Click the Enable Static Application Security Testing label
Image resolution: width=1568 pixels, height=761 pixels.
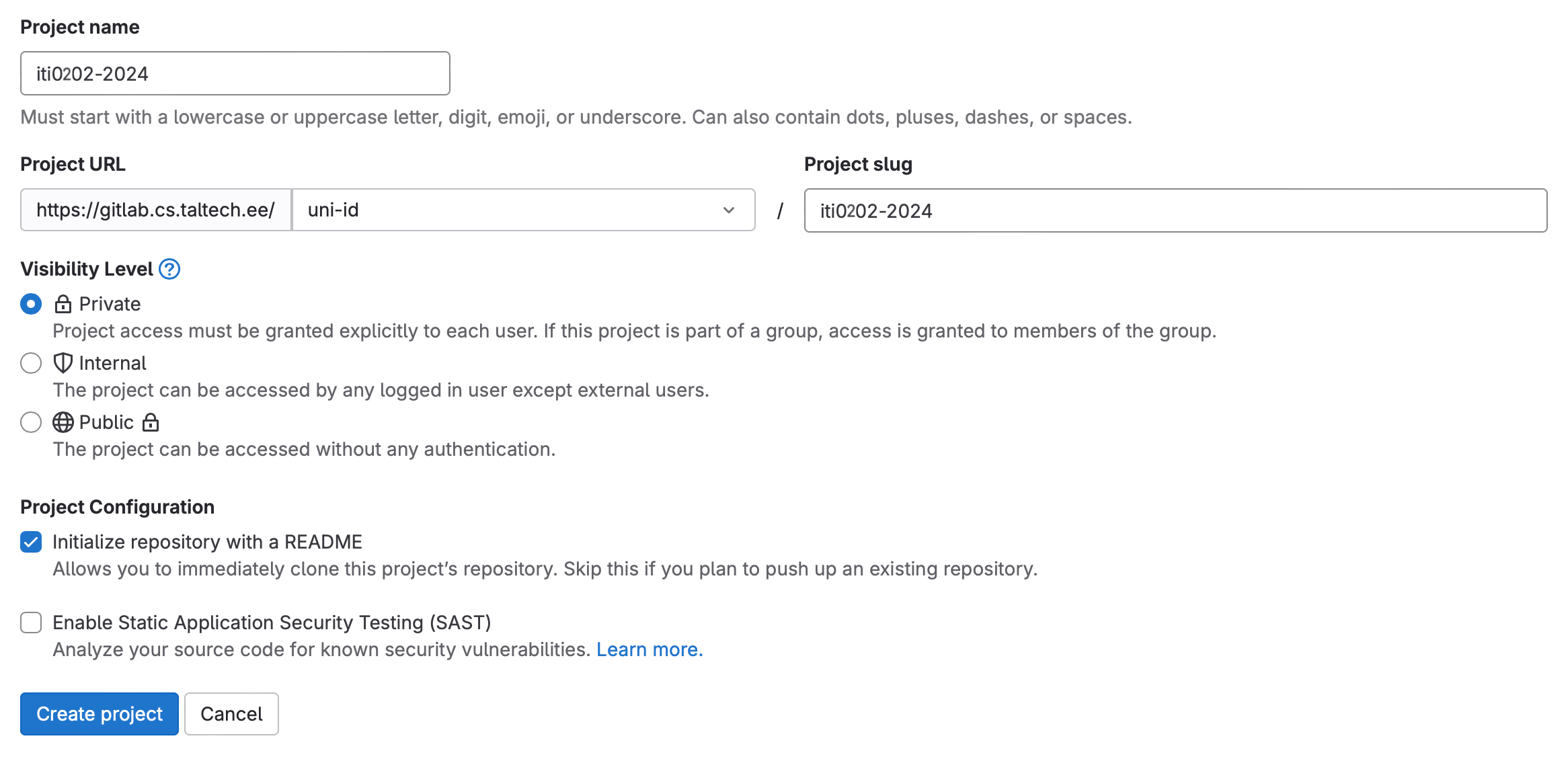point(272,623)
